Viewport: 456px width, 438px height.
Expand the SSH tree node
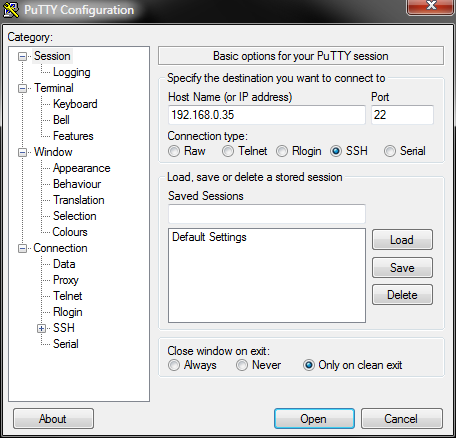click(x=41, y=328)
